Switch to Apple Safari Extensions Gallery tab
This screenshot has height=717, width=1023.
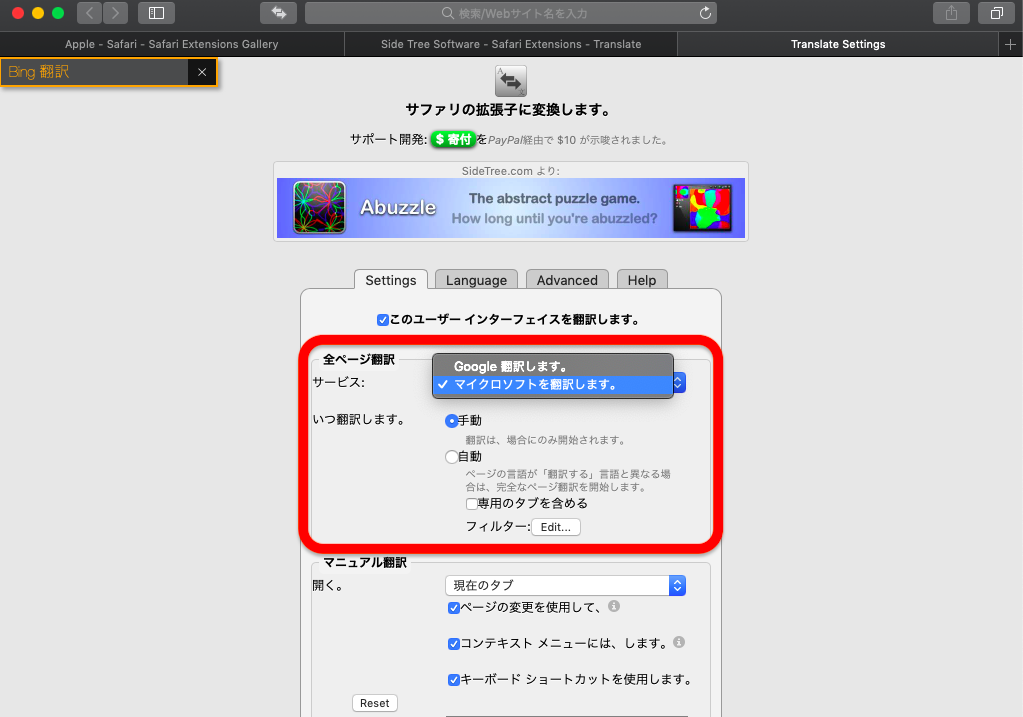(x=172, y=44)
